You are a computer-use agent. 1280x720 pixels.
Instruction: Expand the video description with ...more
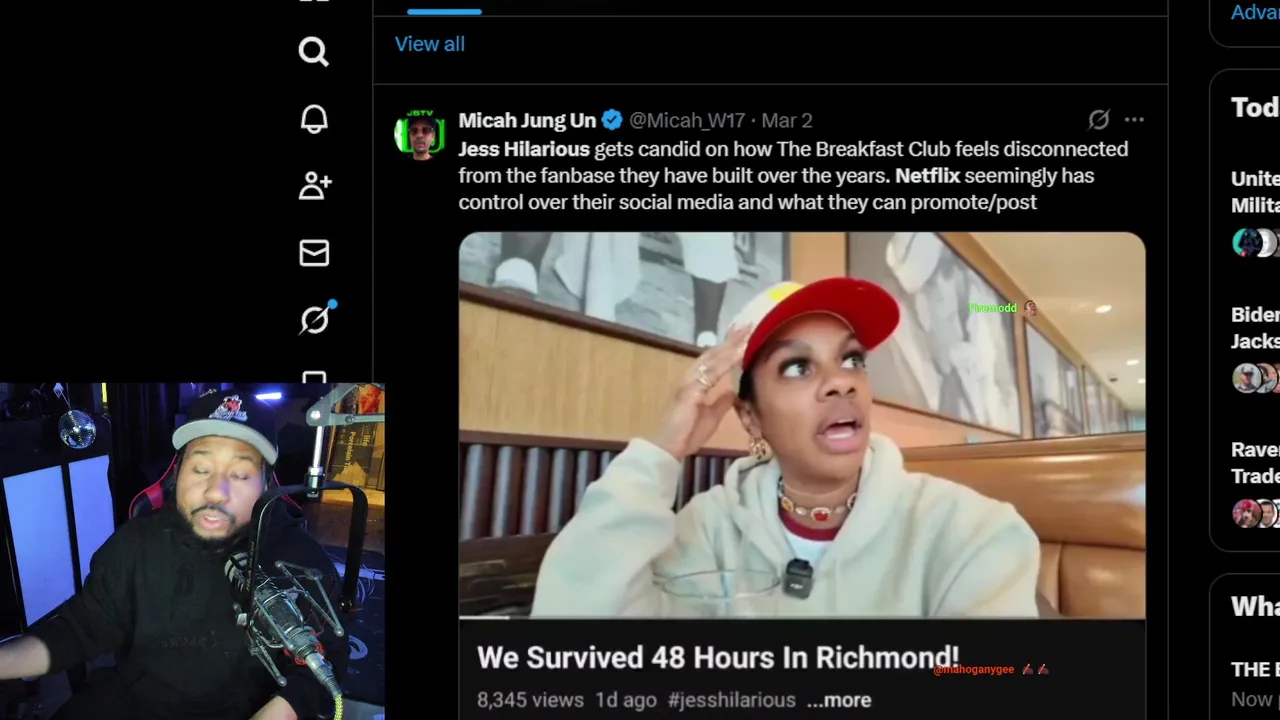(x=839, y=700)
